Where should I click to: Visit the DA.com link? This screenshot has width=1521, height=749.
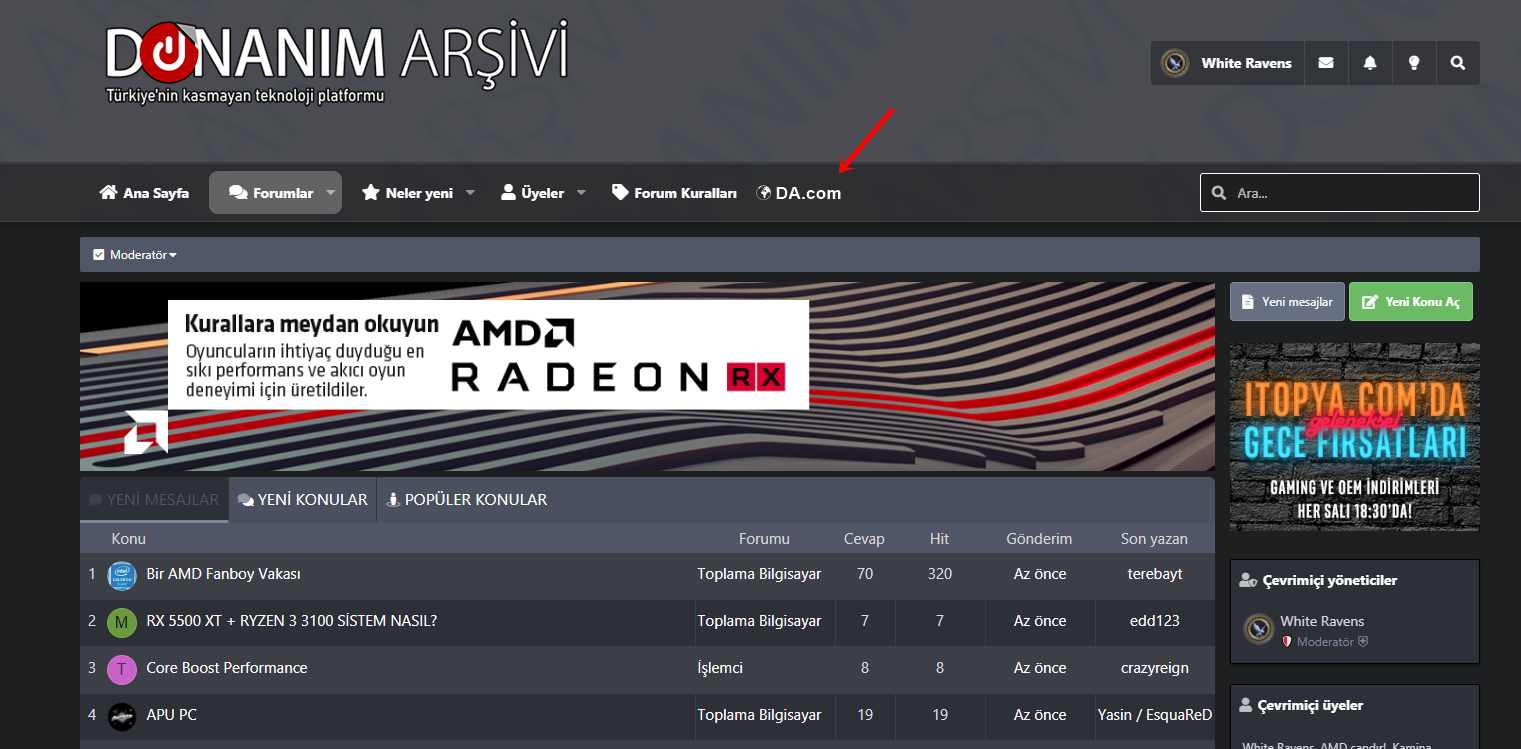click(x=799, y=193)
